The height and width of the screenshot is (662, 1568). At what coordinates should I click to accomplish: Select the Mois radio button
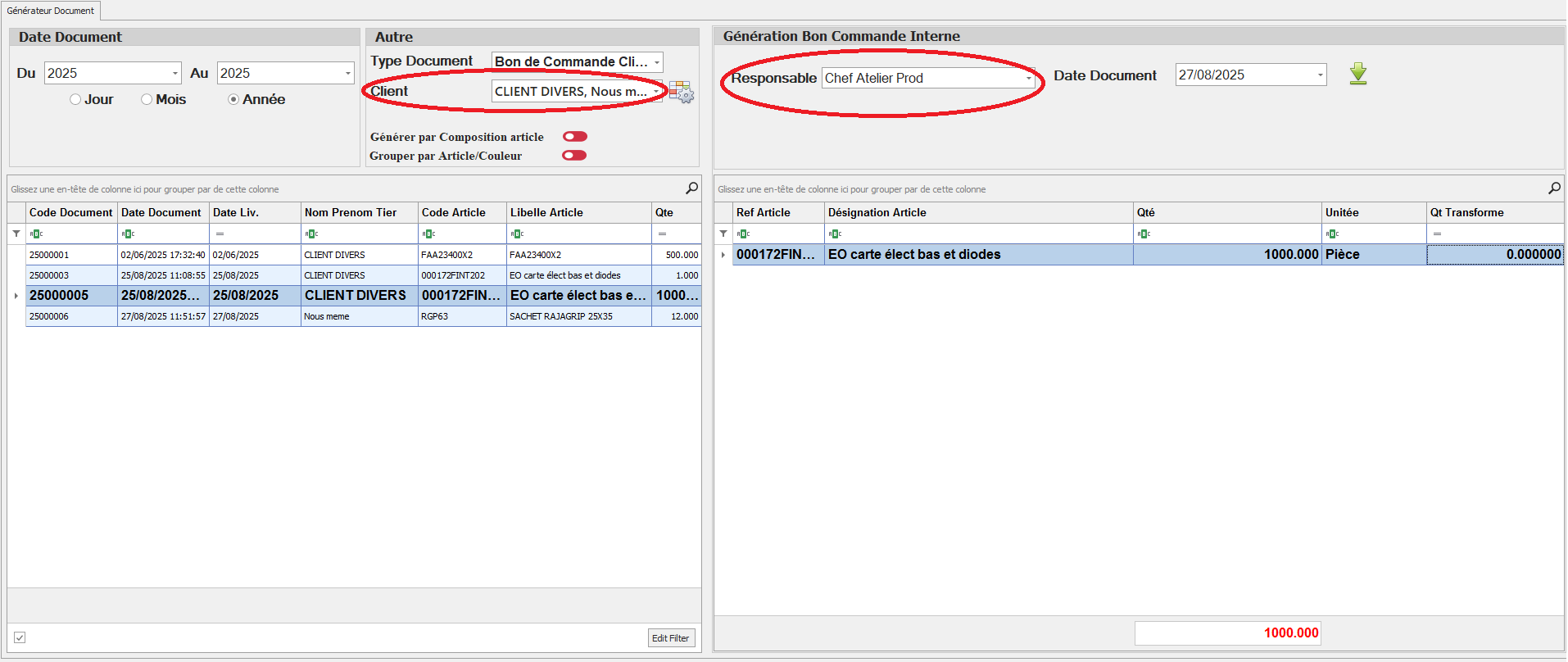[x=147, y=99]
